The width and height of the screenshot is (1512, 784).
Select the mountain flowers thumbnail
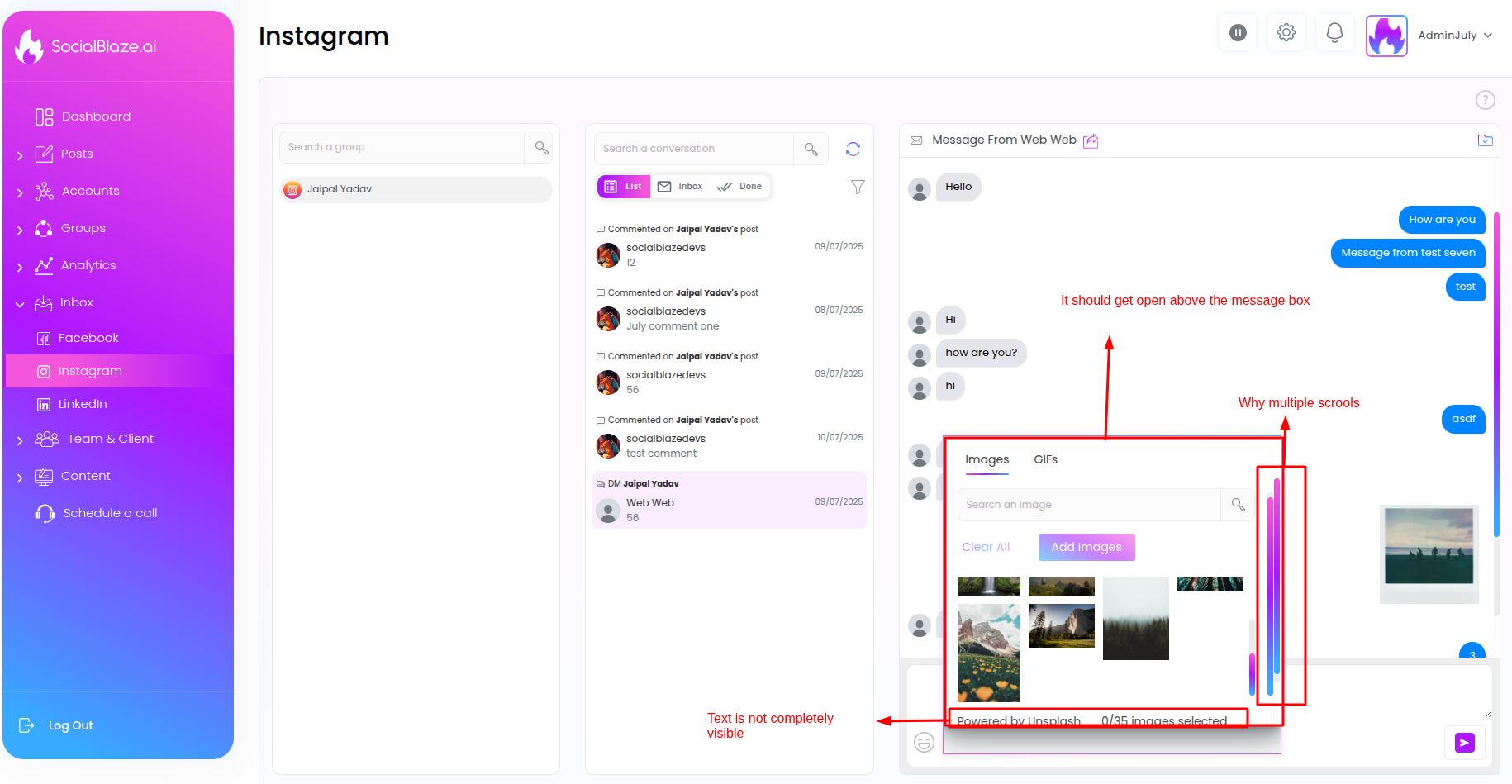[988, 653]
